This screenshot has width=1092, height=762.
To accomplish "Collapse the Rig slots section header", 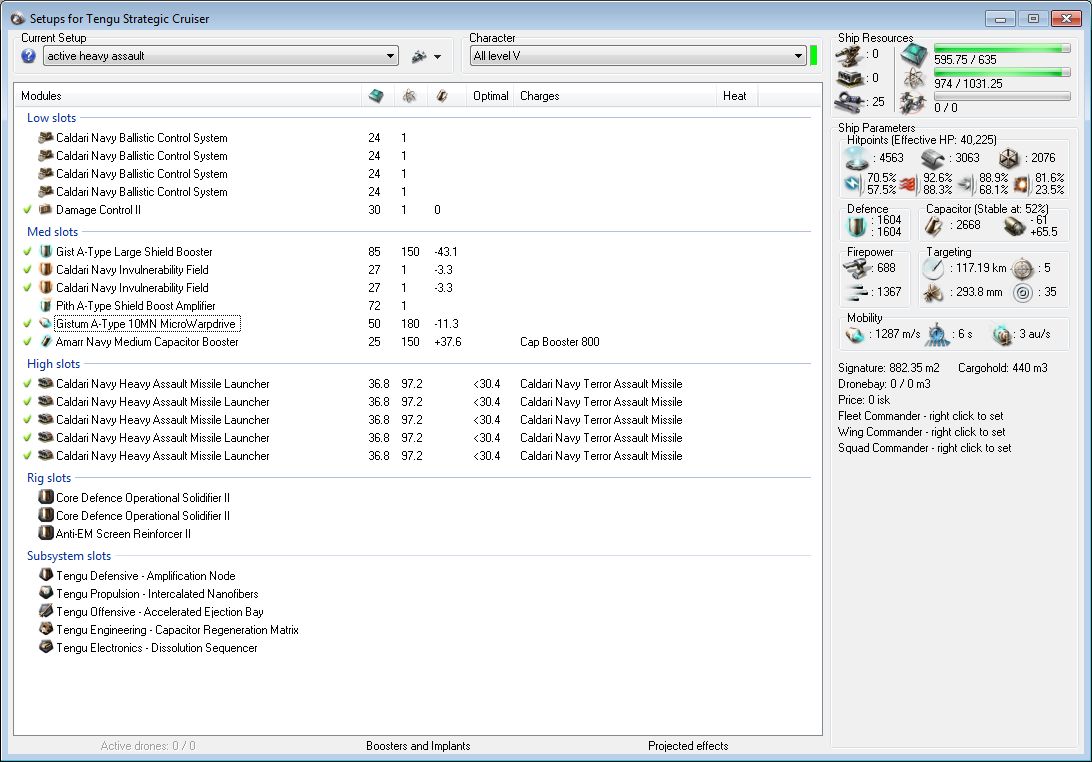I will pos(49,479).
